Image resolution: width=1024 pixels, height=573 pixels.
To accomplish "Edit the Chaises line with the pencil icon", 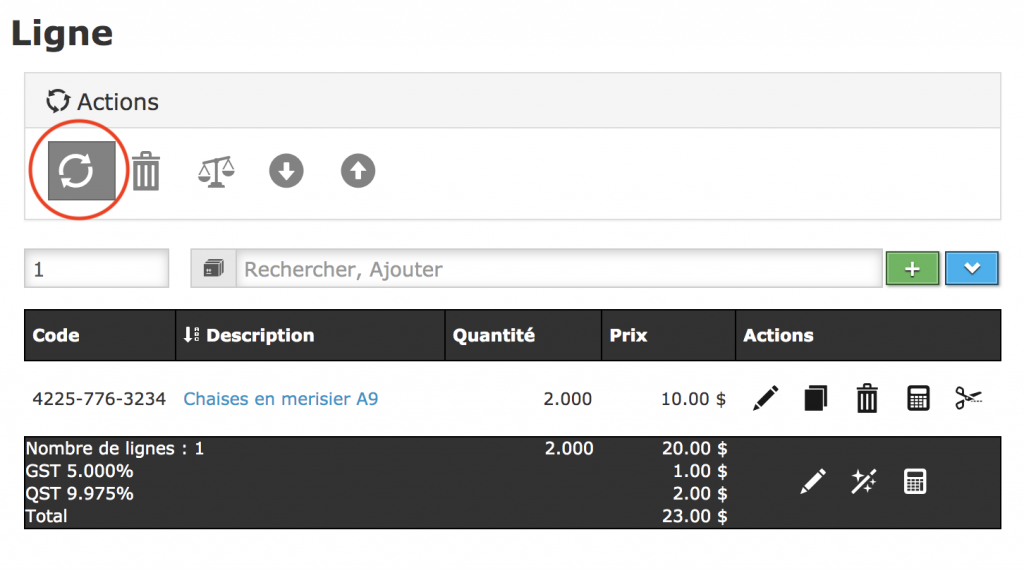I will pos(765,399).
